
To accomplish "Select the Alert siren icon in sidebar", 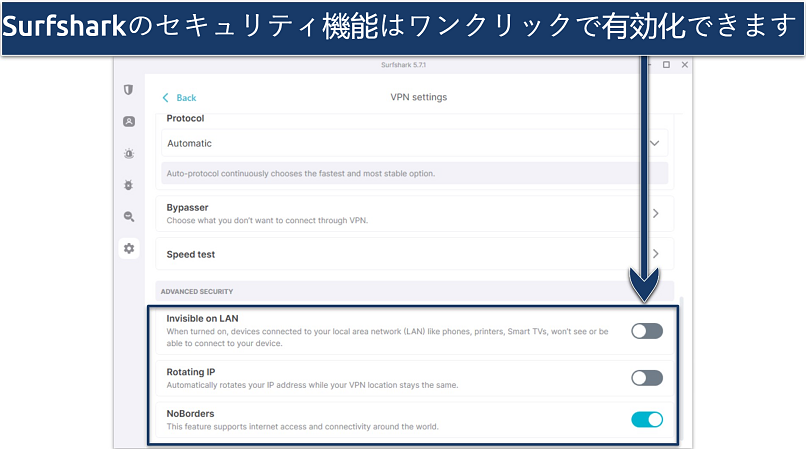I will (128, 153).
